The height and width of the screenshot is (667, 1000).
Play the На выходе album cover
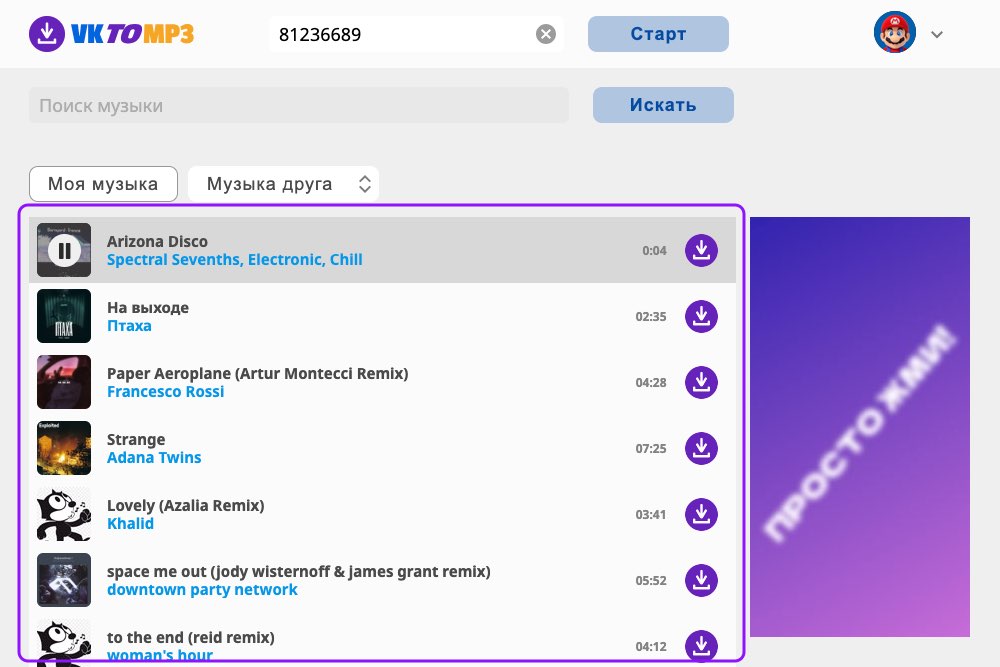[64, 316]
